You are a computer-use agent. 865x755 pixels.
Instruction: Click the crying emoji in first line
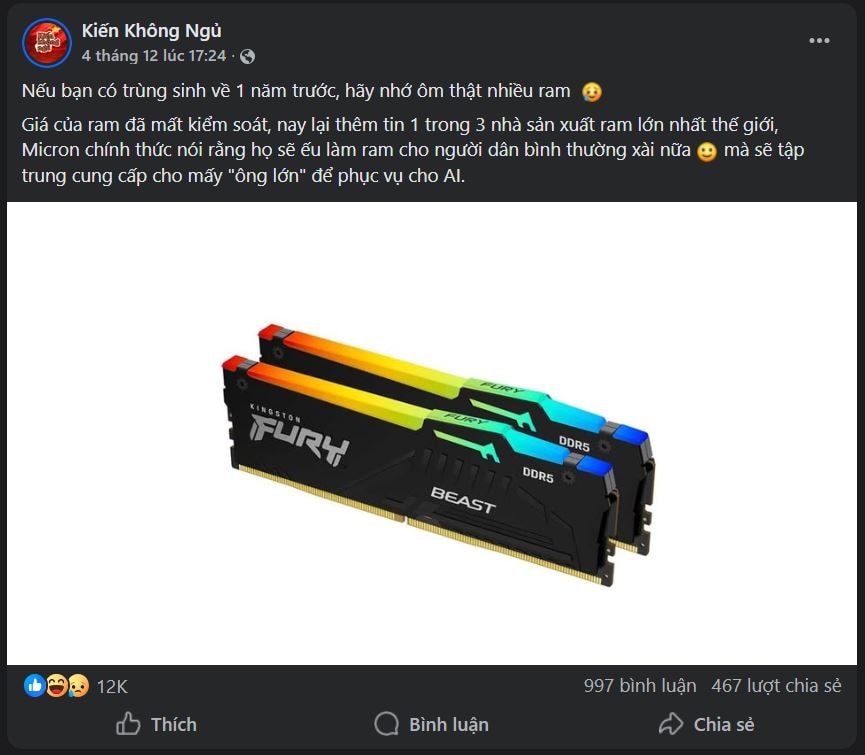click(x=592, y=92)
